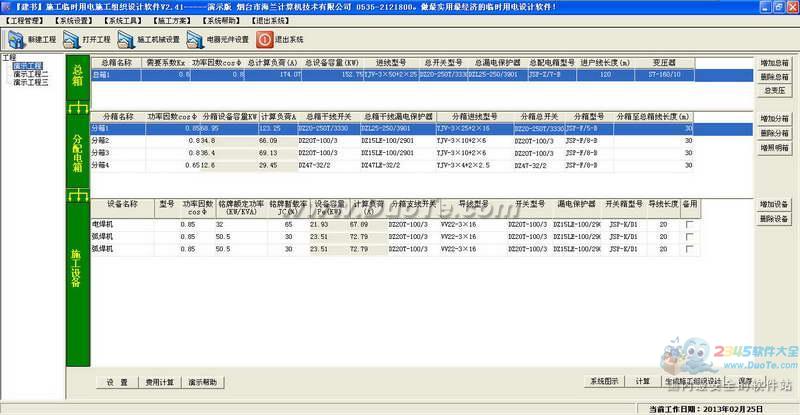Viewport: 800px width, 415px height.
Task: Open the 系统工具 menu
Action: 123,19
